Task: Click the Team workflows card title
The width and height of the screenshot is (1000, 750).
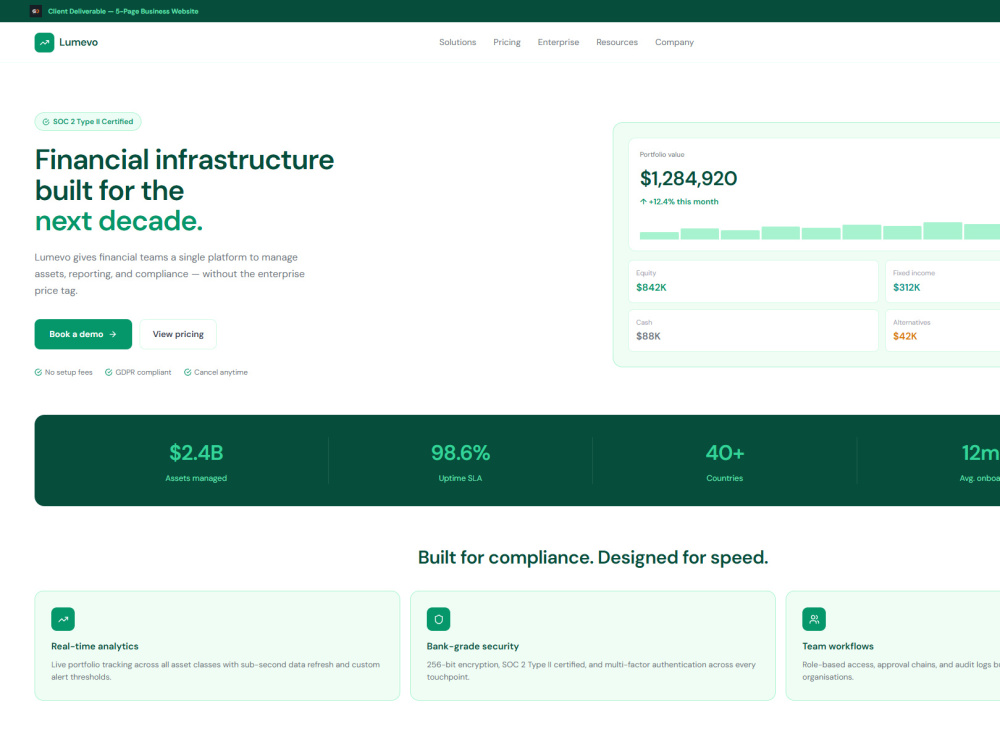Action: click(x=838, y=646)
